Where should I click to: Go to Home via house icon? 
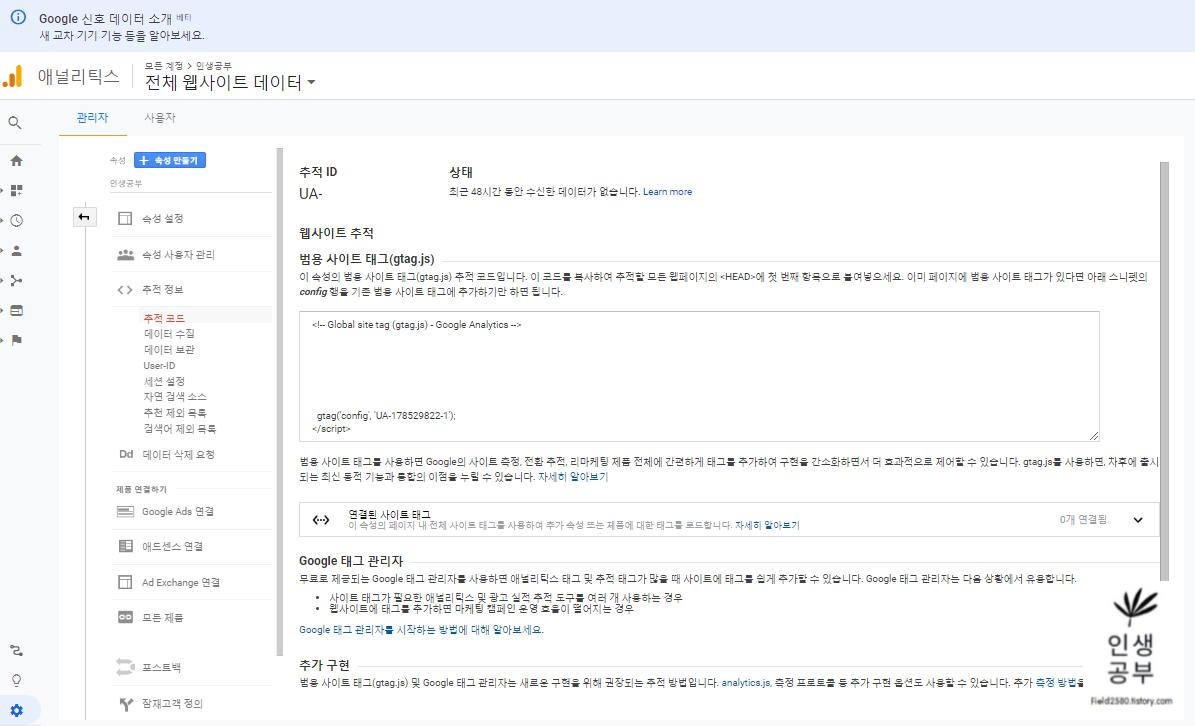[16, 161]
